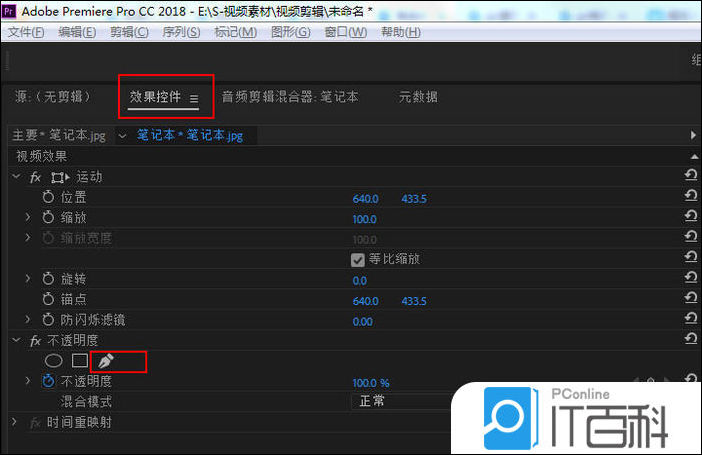Click the 位置 X value 640.0
Viewport: 702px width, 455px height.
coord(365,198)
